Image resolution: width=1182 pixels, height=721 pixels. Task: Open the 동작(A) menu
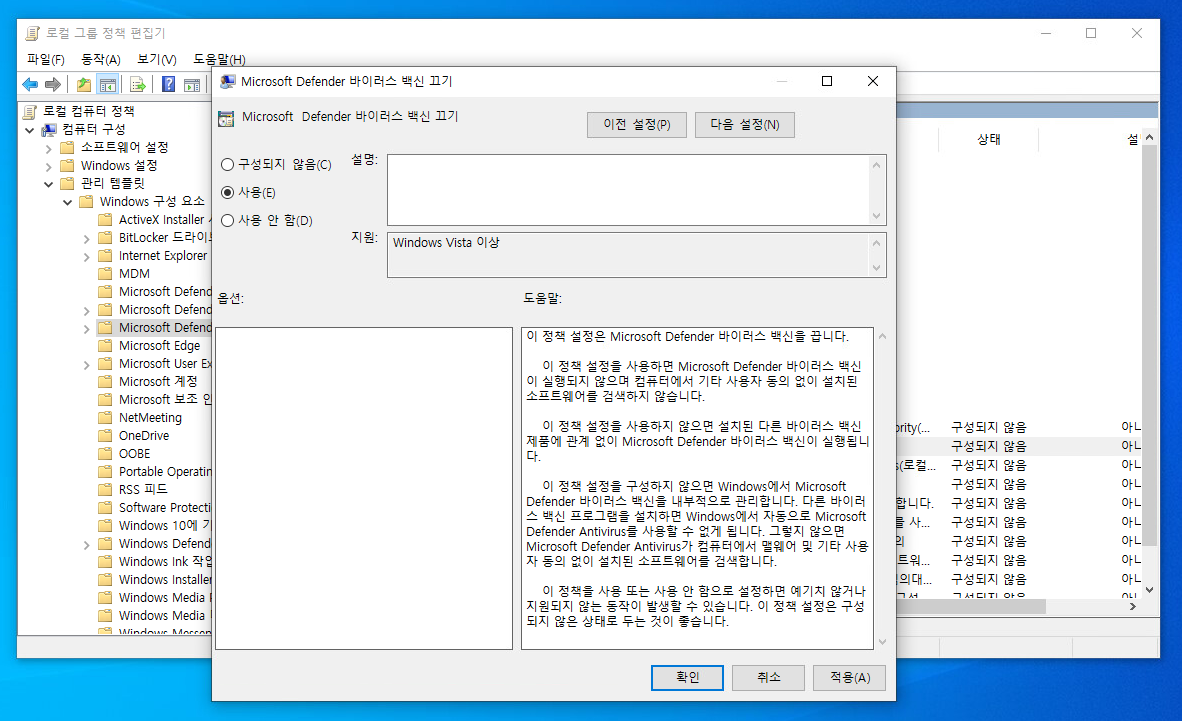[101, 59]
